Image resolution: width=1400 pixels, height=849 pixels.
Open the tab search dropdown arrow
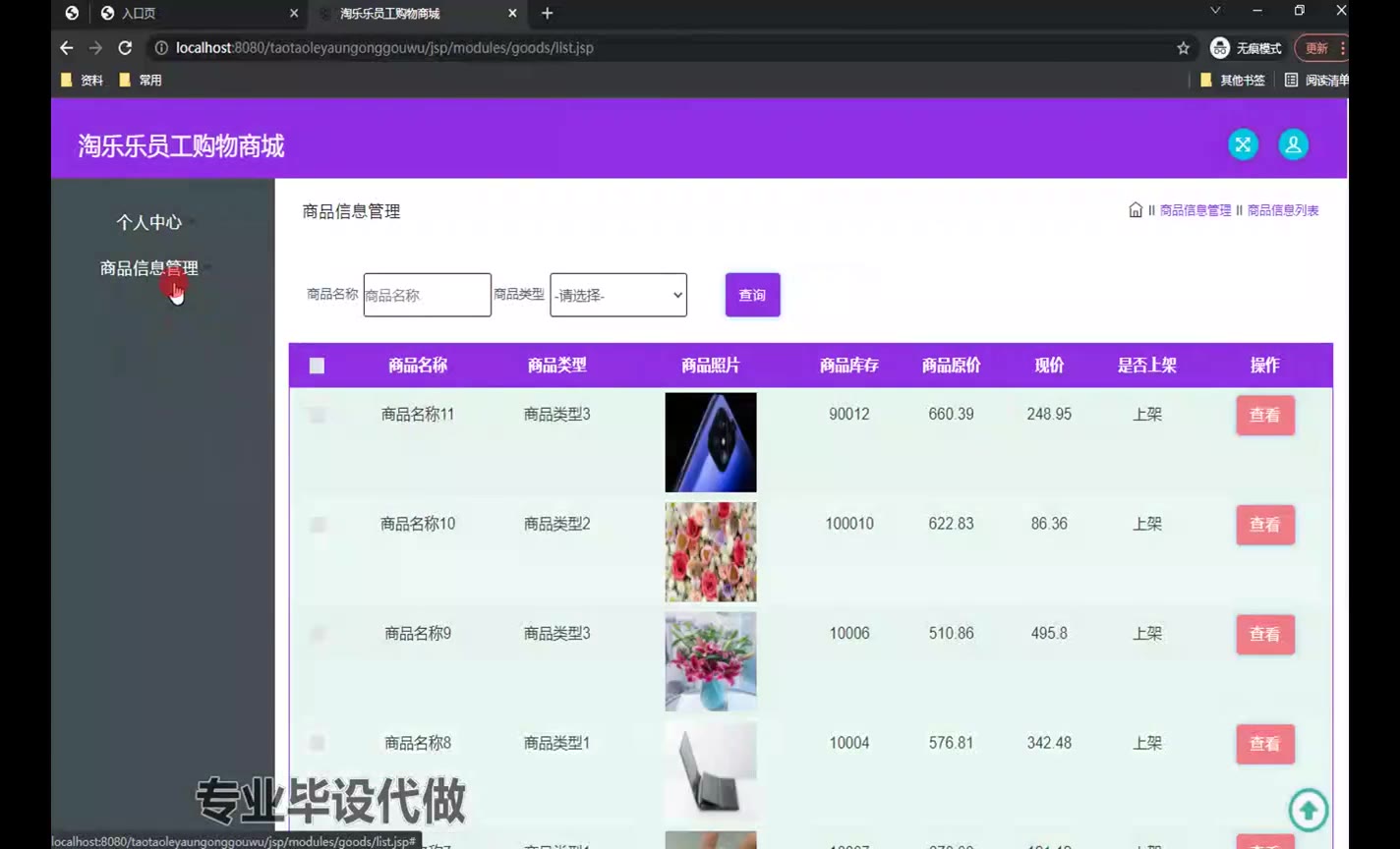(1215, 11)
